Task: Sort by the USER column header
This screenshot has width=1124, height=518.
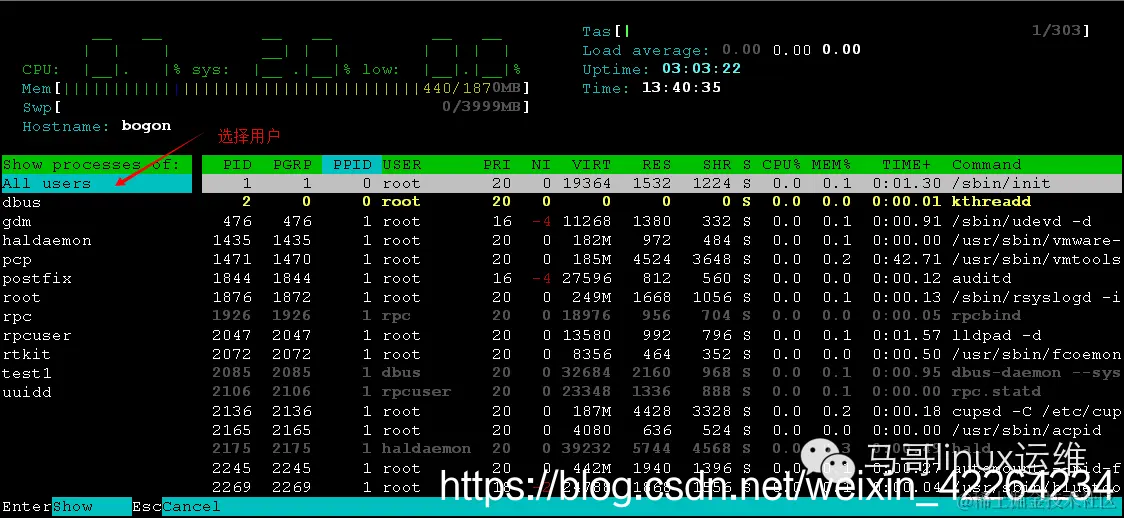Action: [402, 165]
